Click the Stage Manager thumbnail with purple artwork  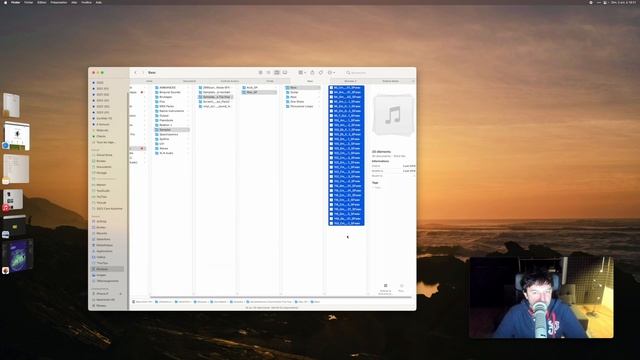pos(19,256)
